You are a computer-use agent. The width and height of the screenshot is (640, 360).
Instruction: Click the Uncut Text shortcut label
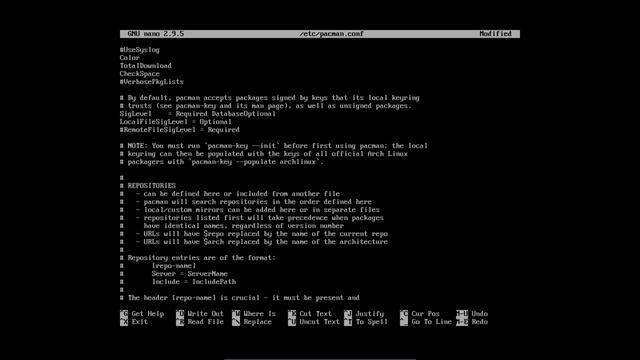320,322
